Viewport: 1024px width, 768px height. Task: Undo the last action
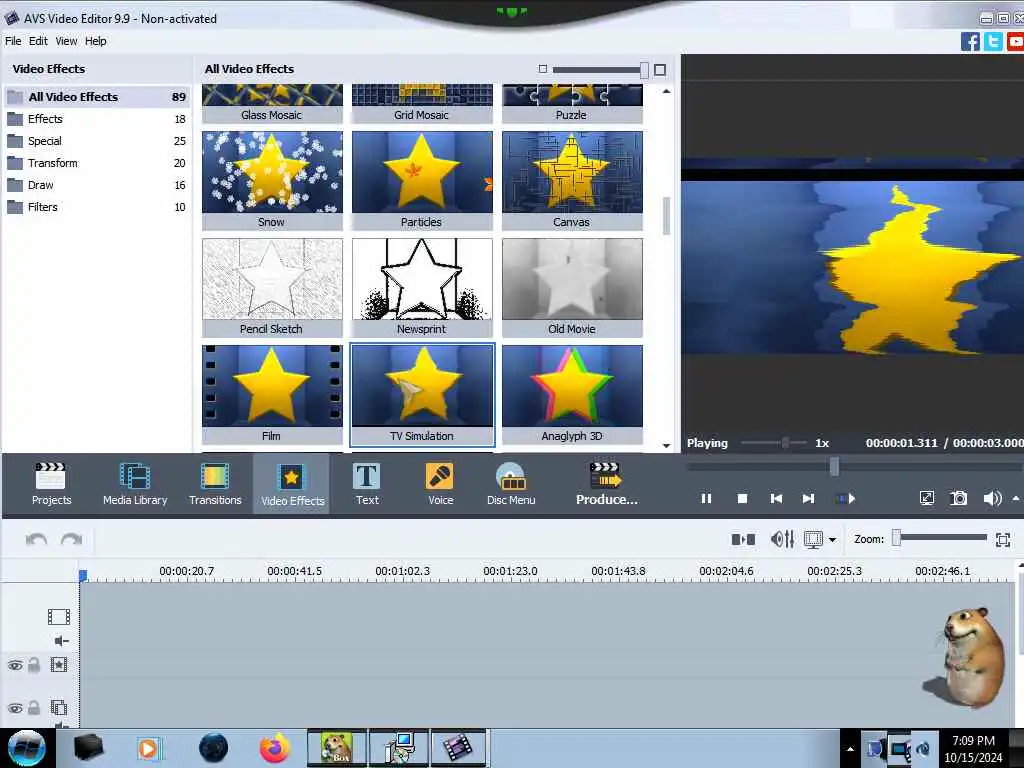point(36,539)
